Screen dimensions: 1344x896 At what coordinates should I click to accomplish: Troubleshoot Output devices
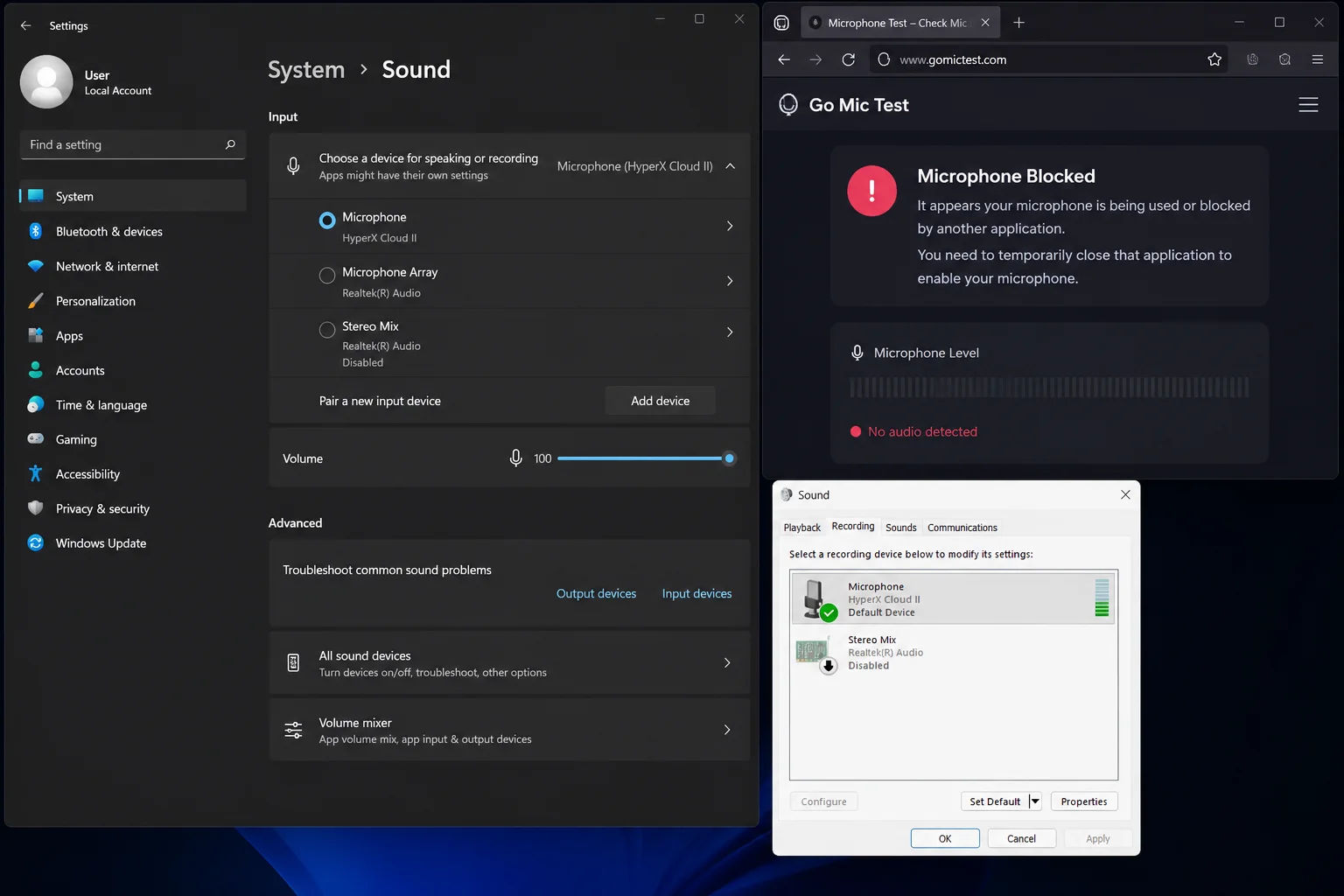[597, 593]
